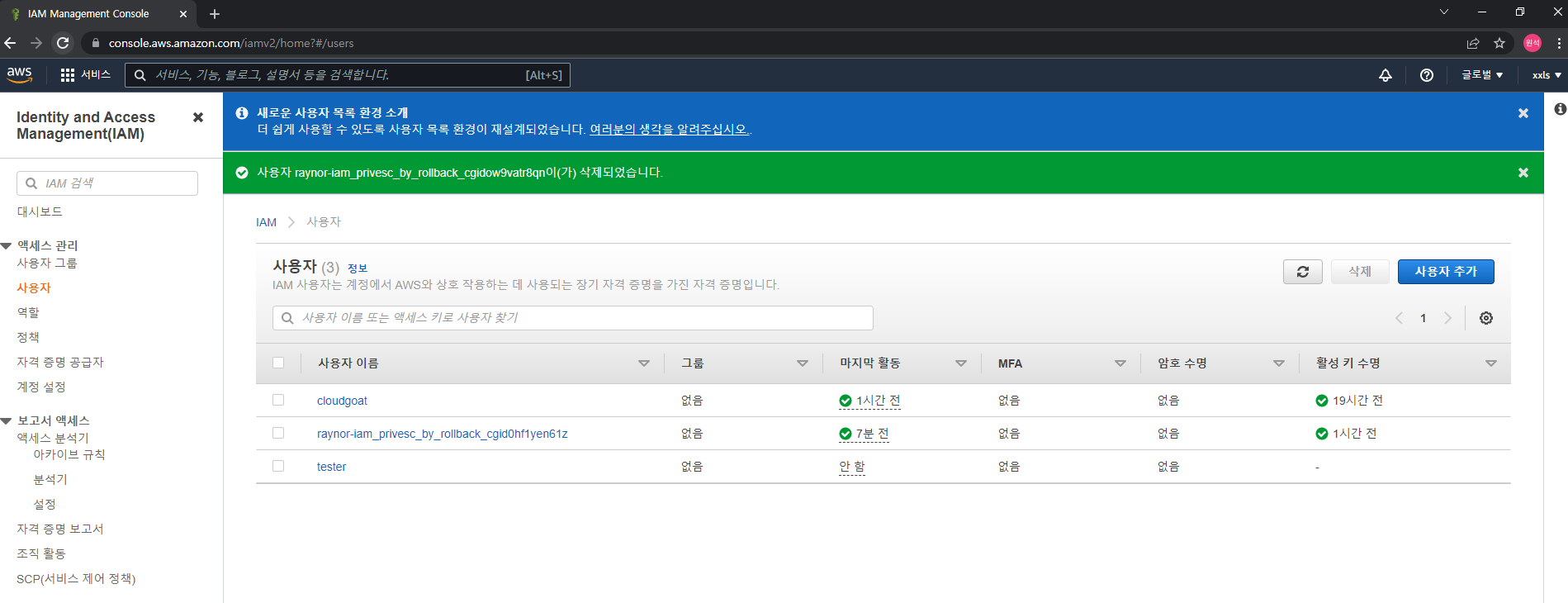Image resolution: width=1568 pixels, height=603 pixels.
Task: Check the raynor-iam_privesc_by_rollback user checkbox
Action: [x=278, y=433]
